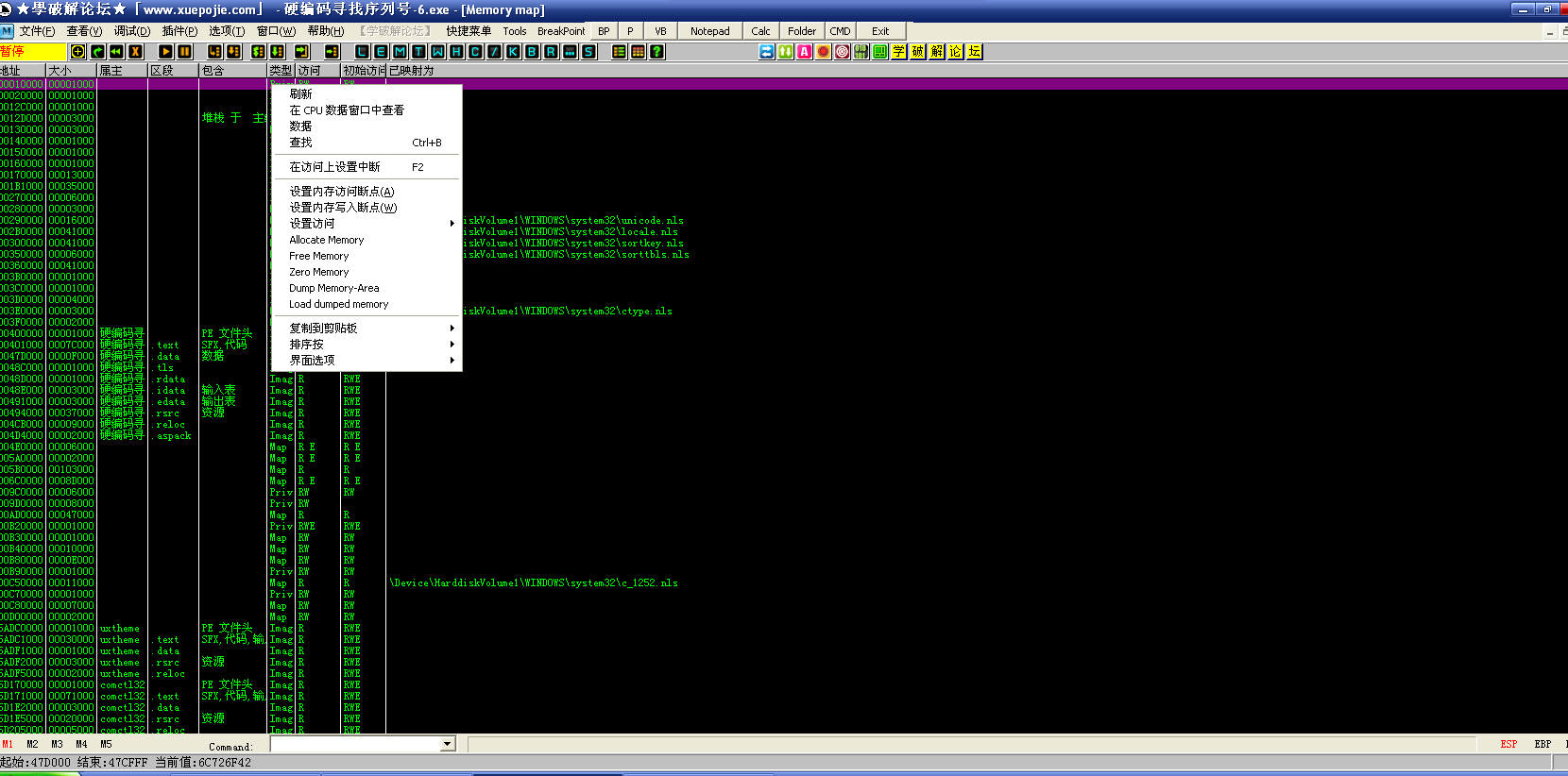1568x776 pixels.
Task: Click the Calc button
Action: pos(760,31)
